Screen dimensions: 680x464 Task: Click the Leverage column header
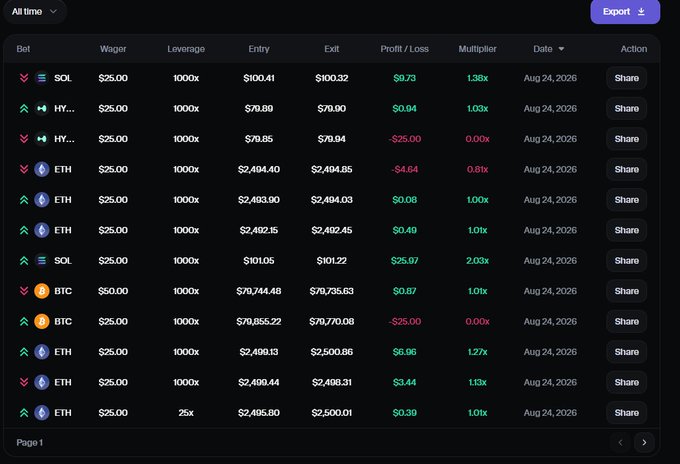186,49
